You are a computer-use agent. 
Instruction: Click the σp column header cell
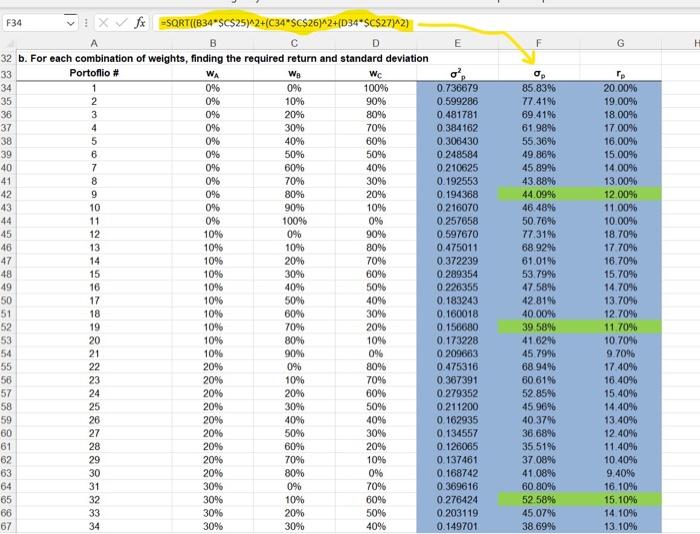pyautogui.click(x=539, y=73)
